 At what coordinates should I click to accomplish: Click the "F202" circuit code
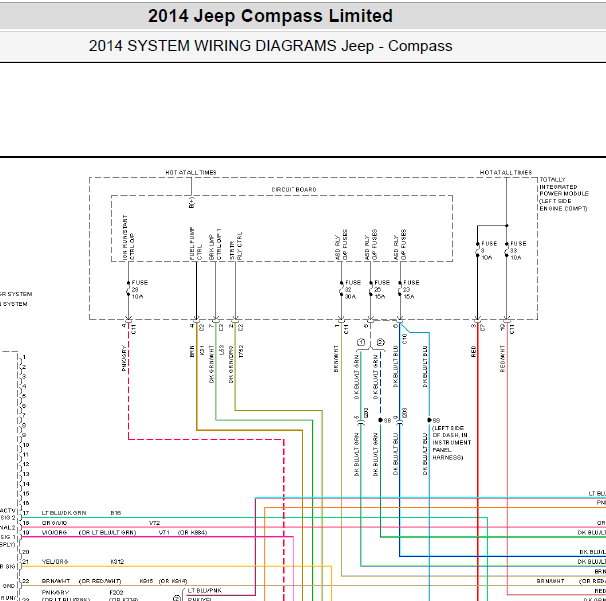click(x=116, y=592)
